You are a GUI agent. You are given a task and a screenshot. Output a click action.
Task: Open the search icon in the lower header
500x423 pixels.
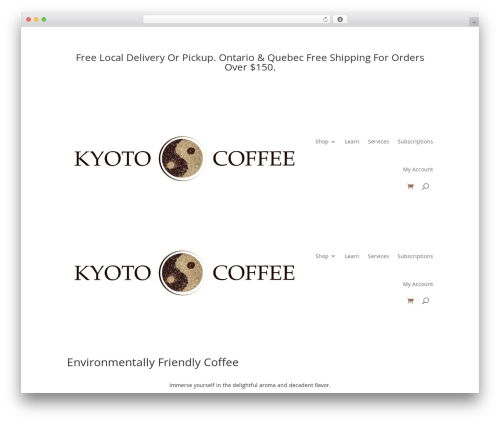(425, 301)
